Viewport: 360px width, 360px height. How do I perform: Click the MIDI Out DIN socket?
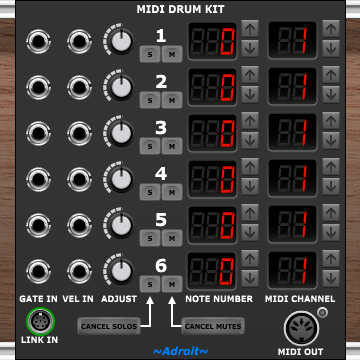[301, 328]
